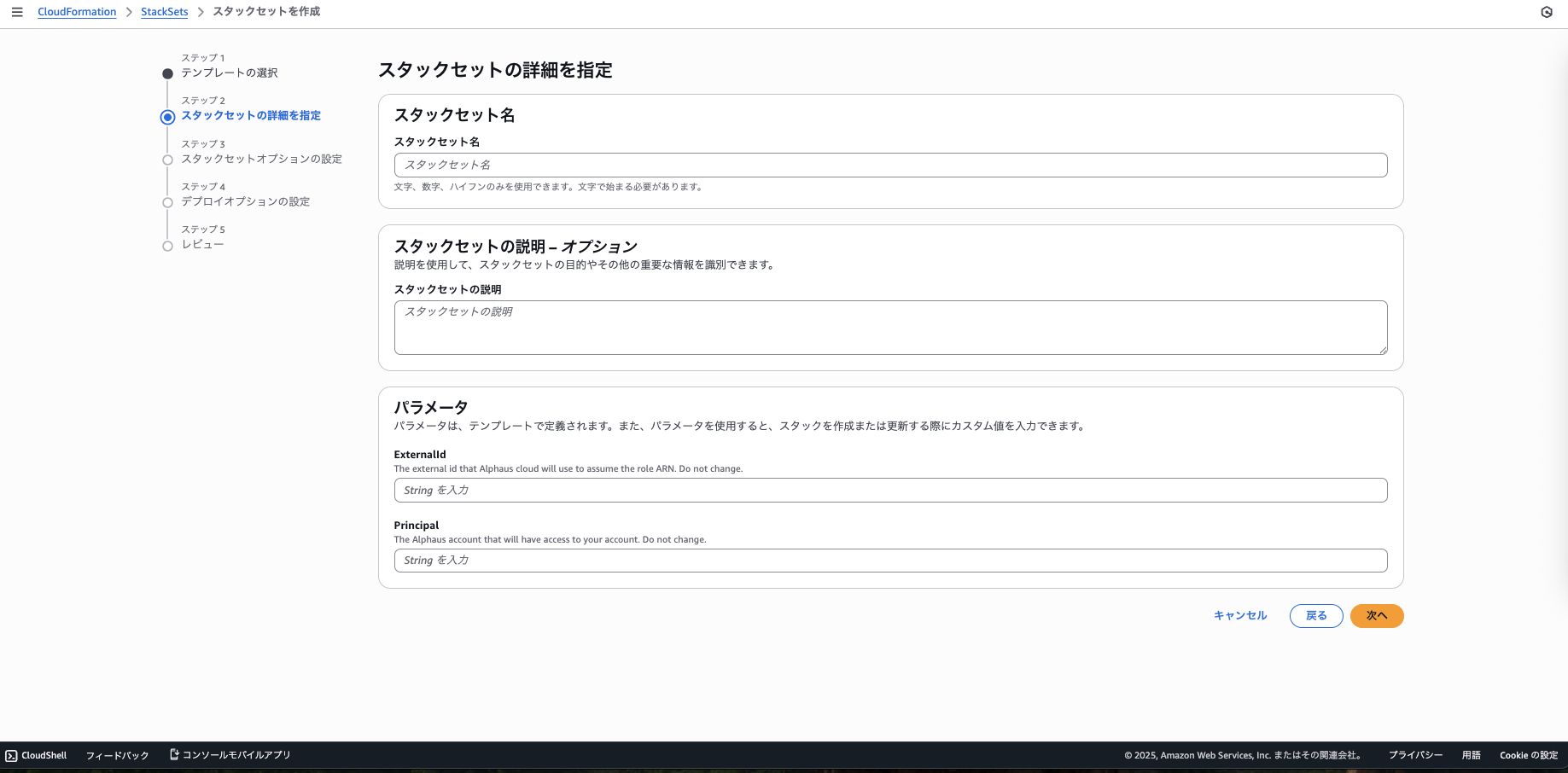Screen dimensions: 1568x773
Task: Select step 3 スタックセットオプションの設定 circle
Action: click(167, 159)
